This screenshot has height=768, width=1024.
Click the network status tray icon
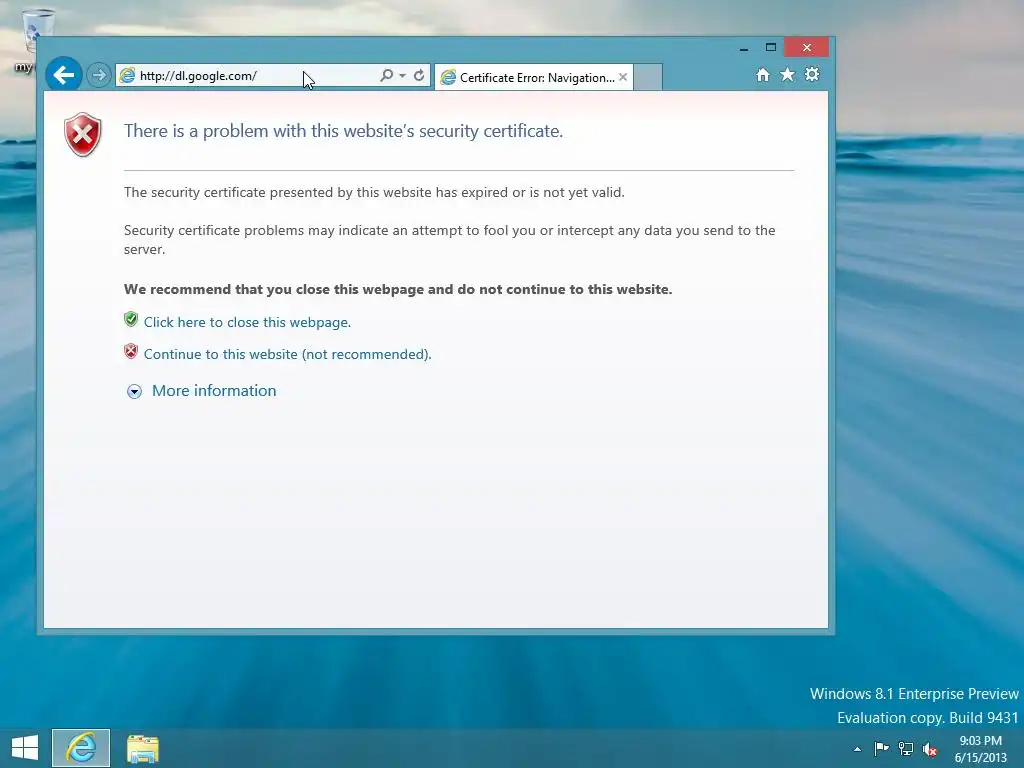pos(906,748)
